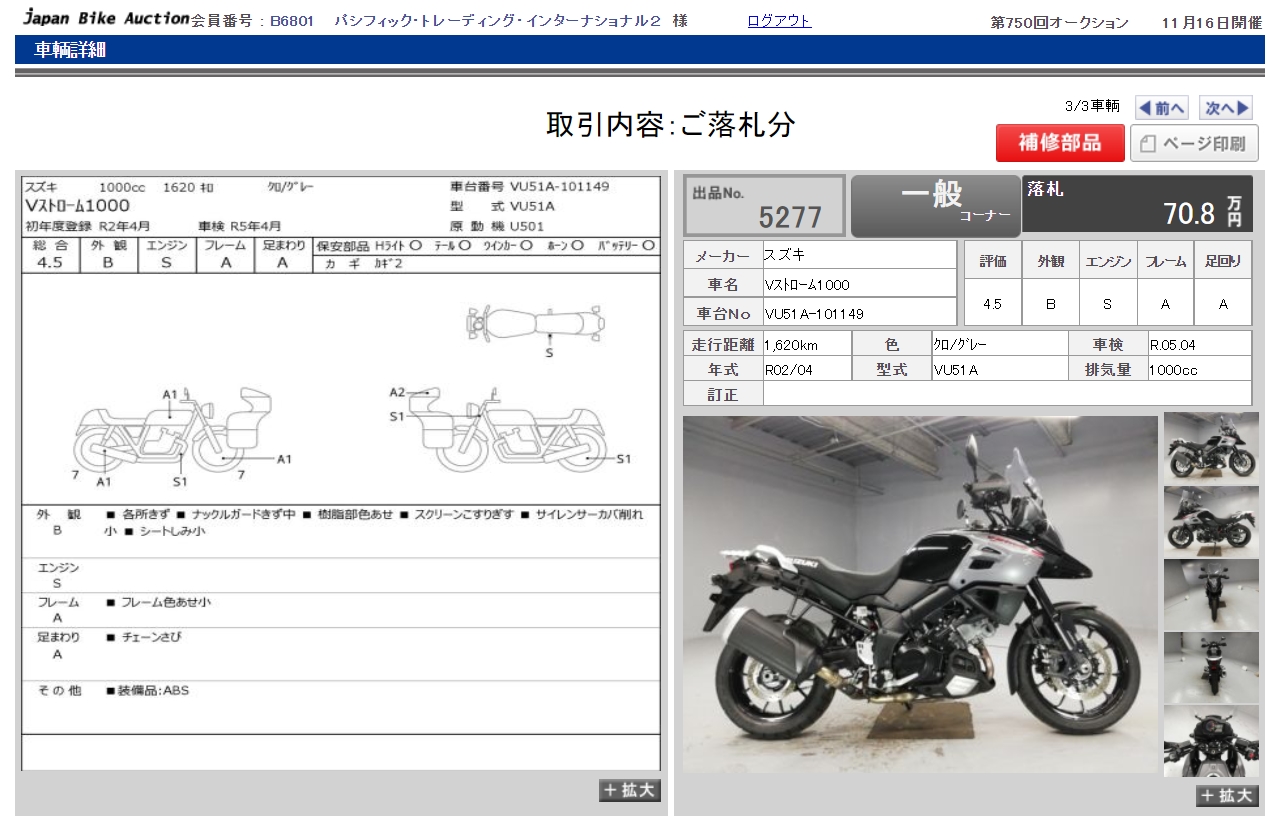Click the Japan Bike Auction logo
Image resolution: width=1270 pixels, height=823 pixels.
click(x=106, y=18)
